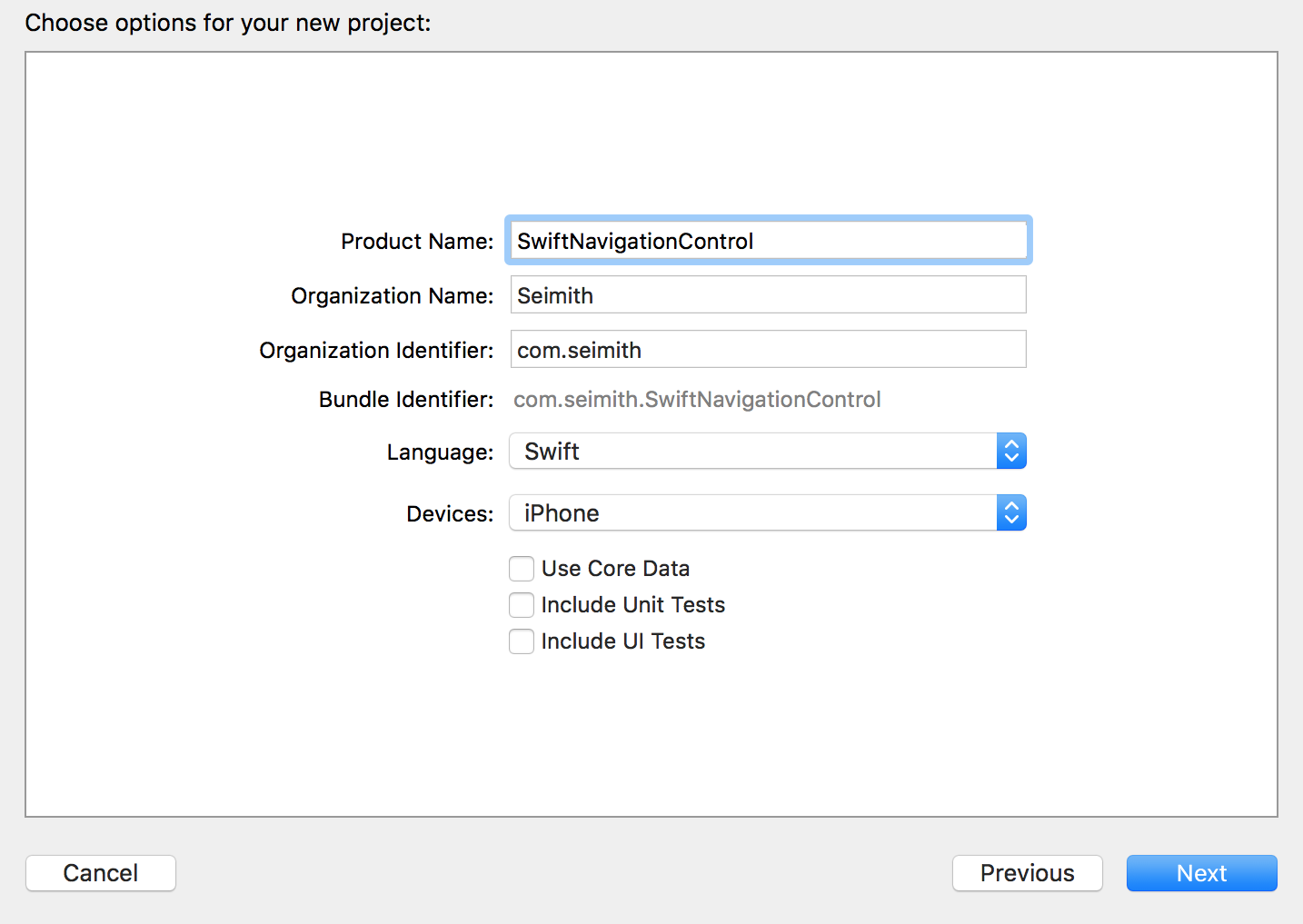Cancel the new project dialog
Image resolution: width=1303 pixels, height=924 pixels.
(x=100, y=873)
